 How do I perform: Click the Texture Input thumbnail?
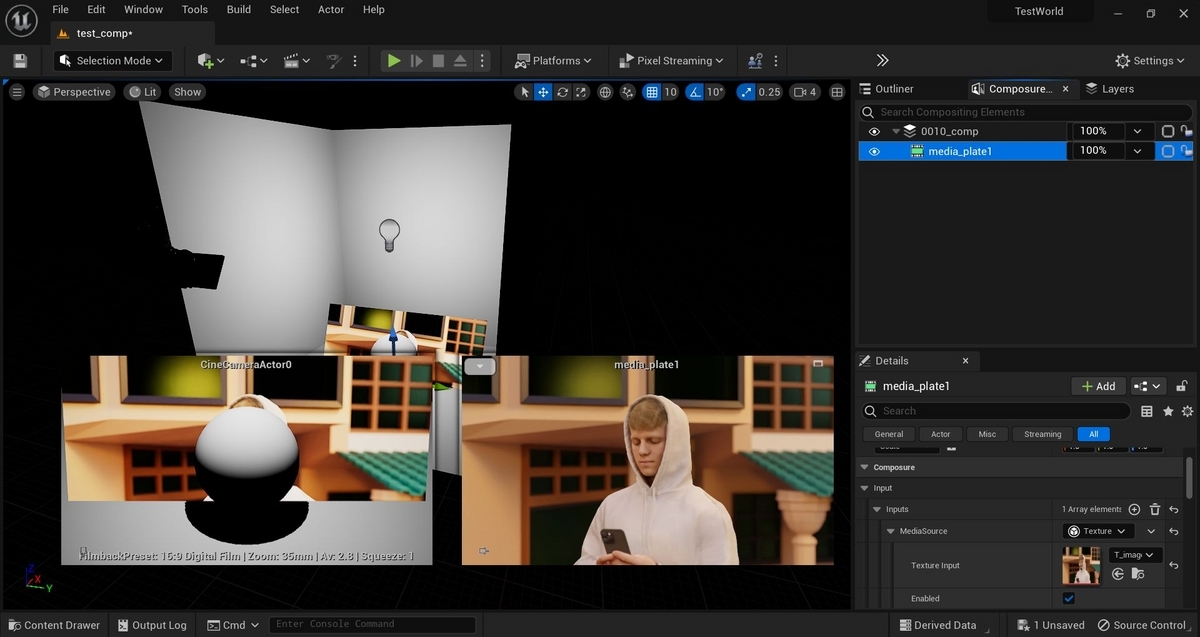pos(1081,566)
